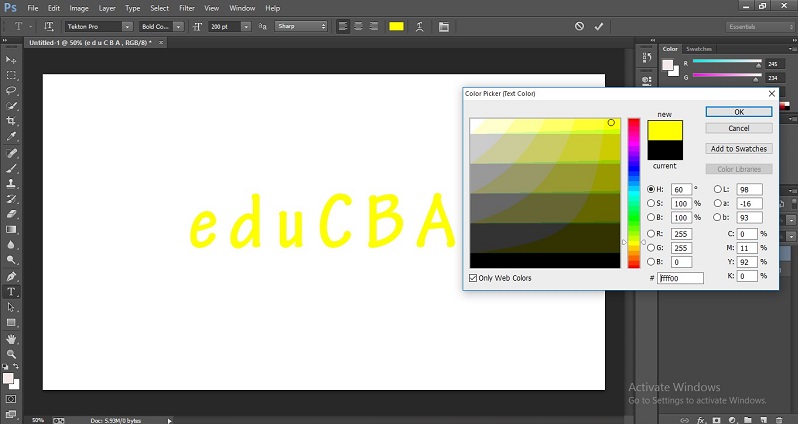The width and height of the screenshot is (798, 424).
Task: Open the Image menu
Action: [79, 8]
